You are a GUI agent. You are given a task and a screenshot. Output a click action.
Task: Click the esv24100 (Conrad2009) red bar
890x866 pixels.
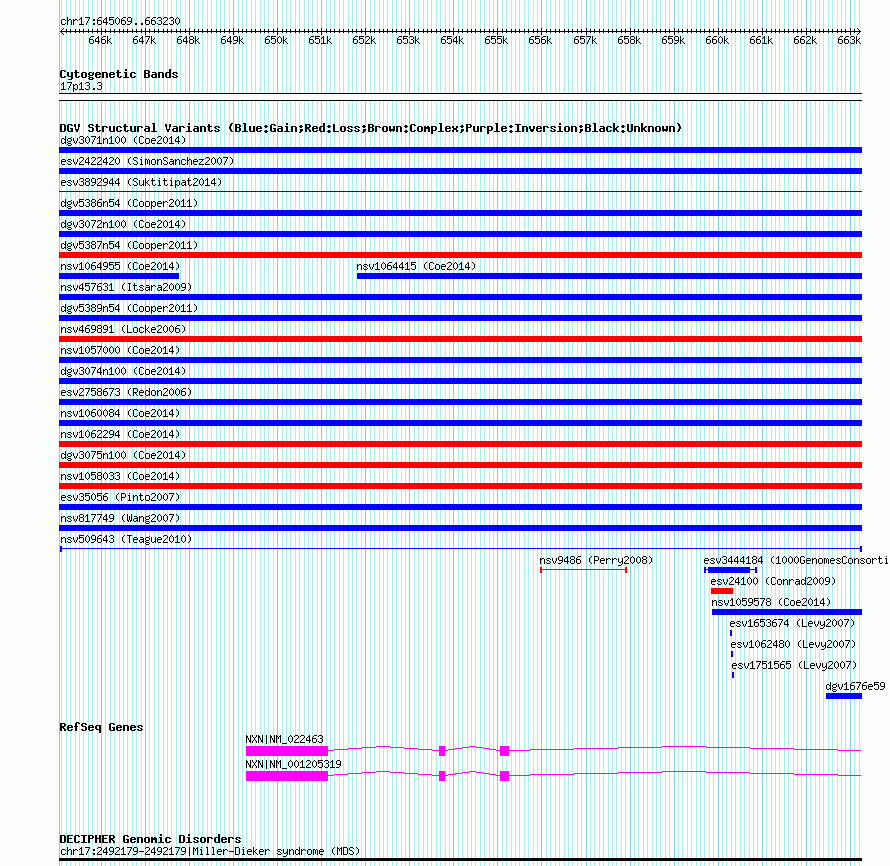click(722, 591)
